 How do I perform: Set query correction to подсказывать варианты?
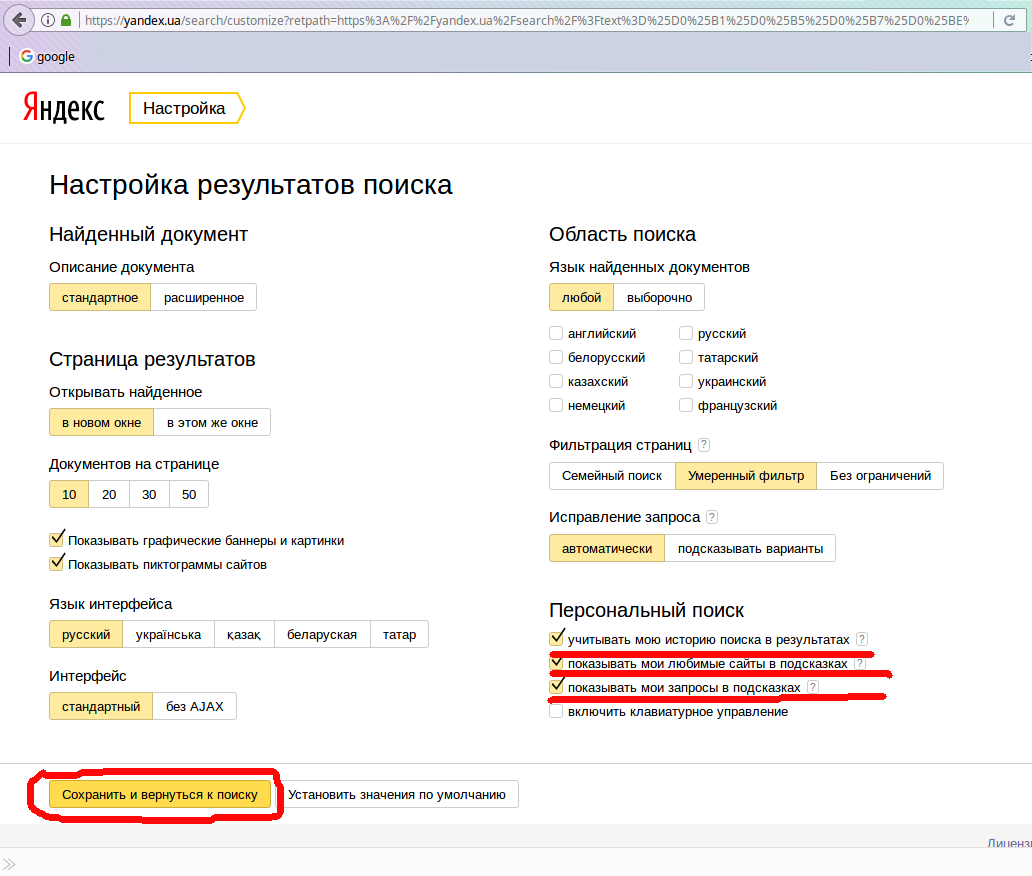coord(750,548)
